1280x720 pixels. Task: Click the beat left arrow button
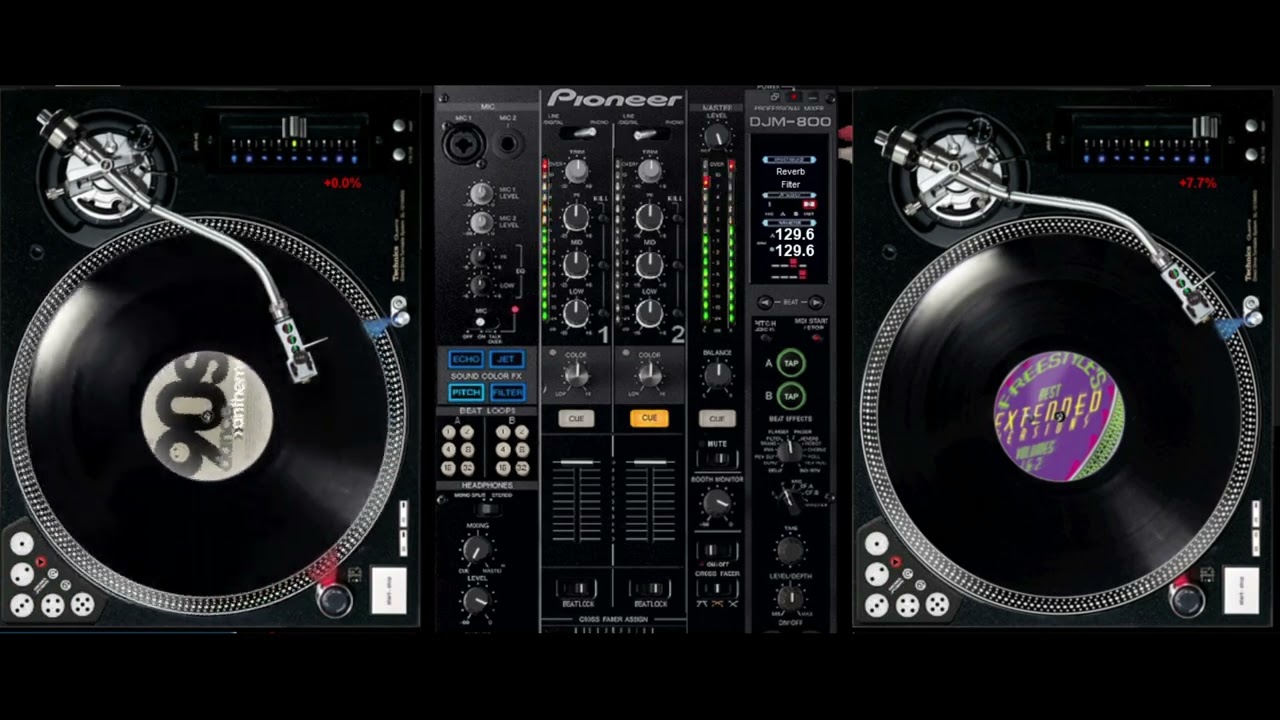click(766, 302)
